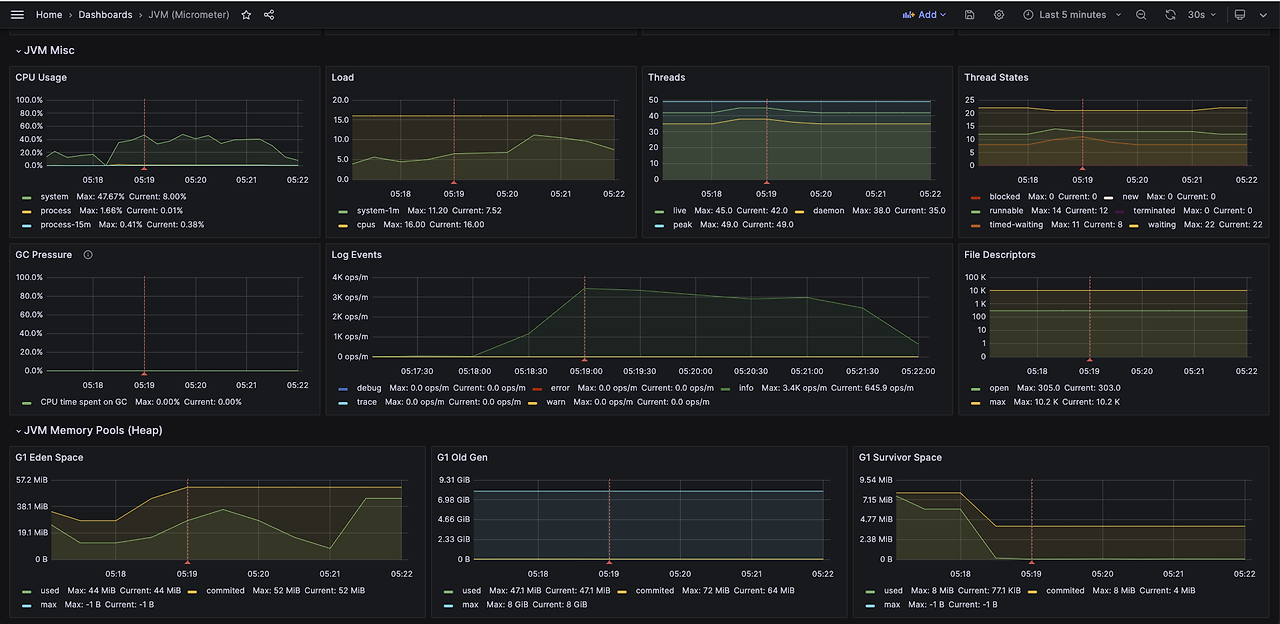Show GC Pressure panel info icon
Screen dimensions: 1280x624
click(88, 255)
